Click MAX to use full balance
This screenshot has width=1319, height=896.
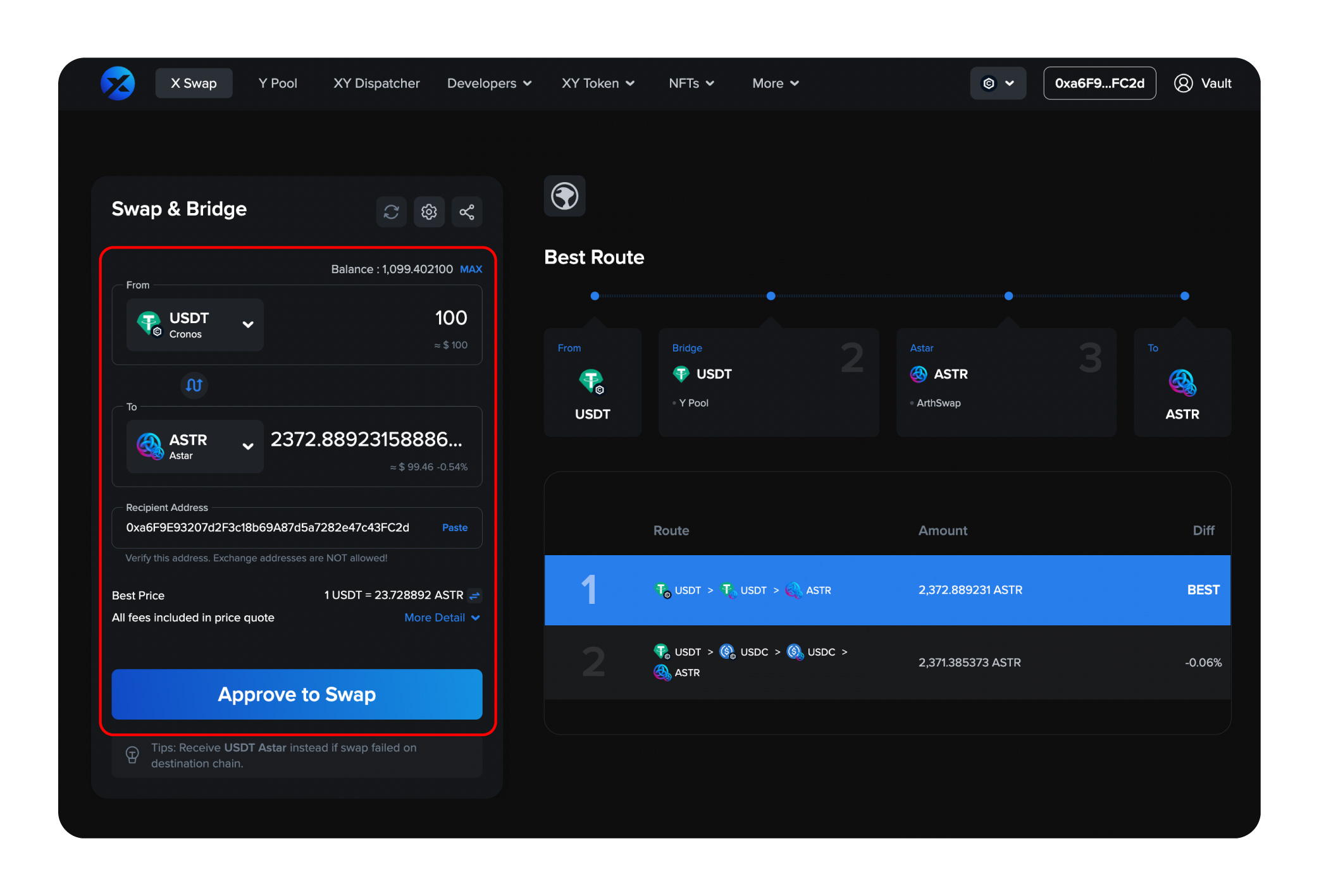[x=471, y=269]
